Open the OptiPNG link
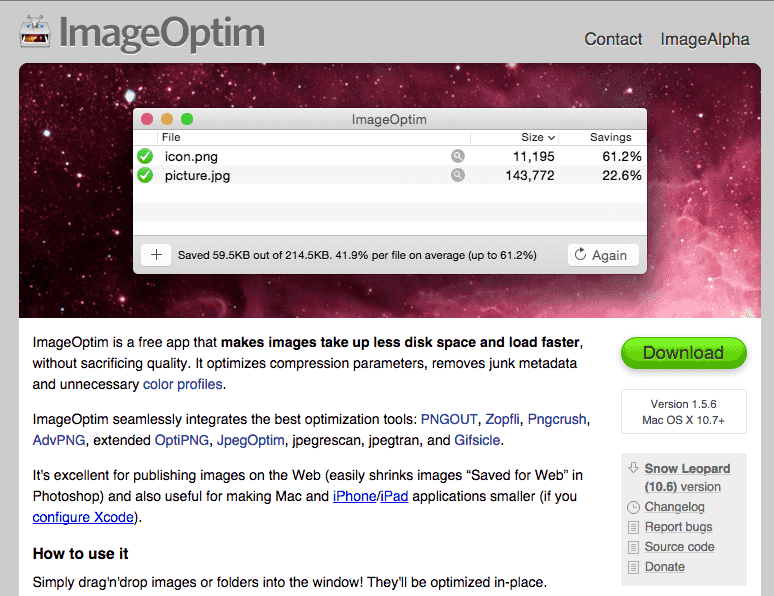Screen dimensions: 774x596 point(182,440)
